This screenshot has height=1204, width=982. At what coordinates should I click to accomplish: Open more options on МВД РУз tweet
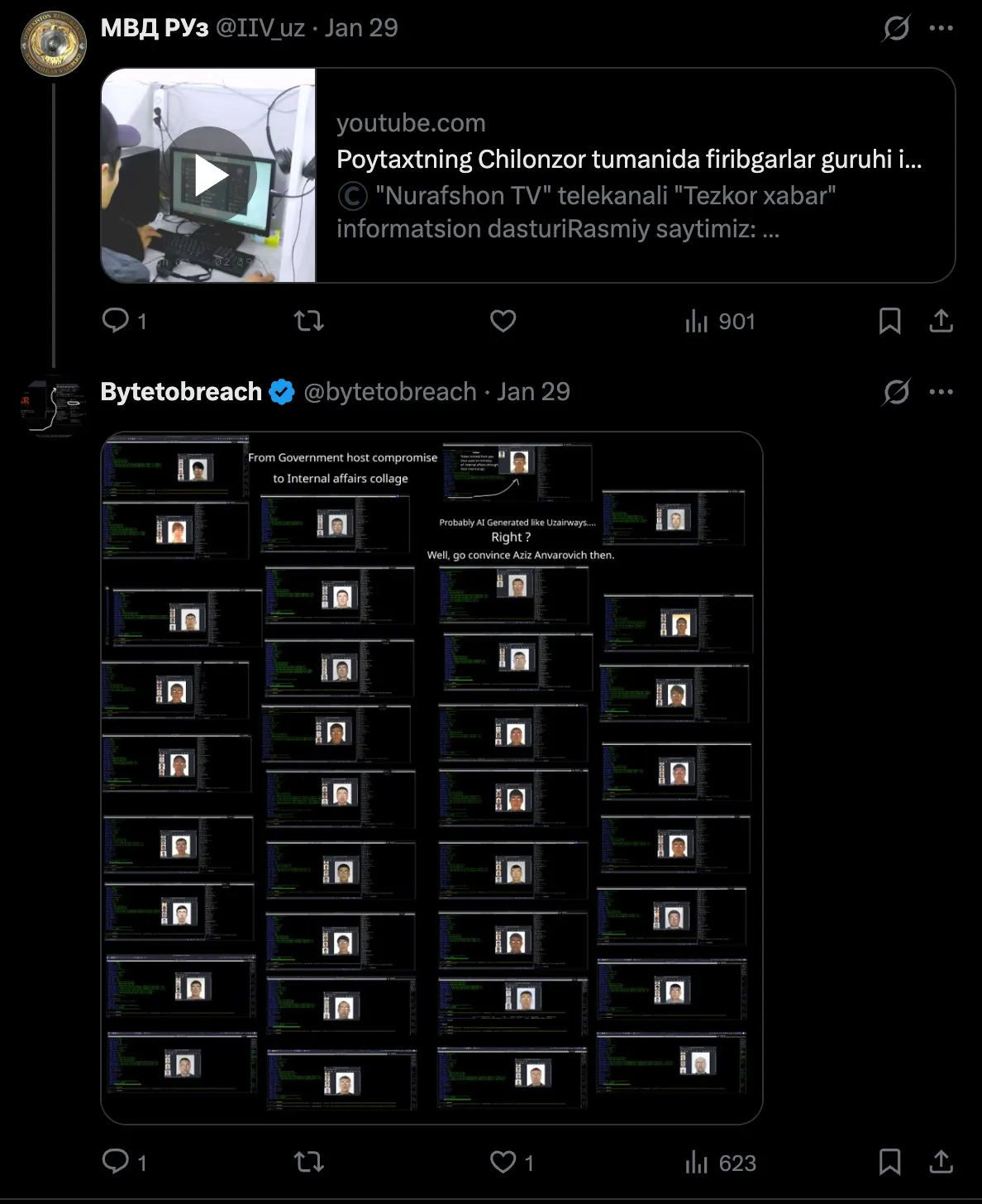pyautogui.click(x=941, y=28)
